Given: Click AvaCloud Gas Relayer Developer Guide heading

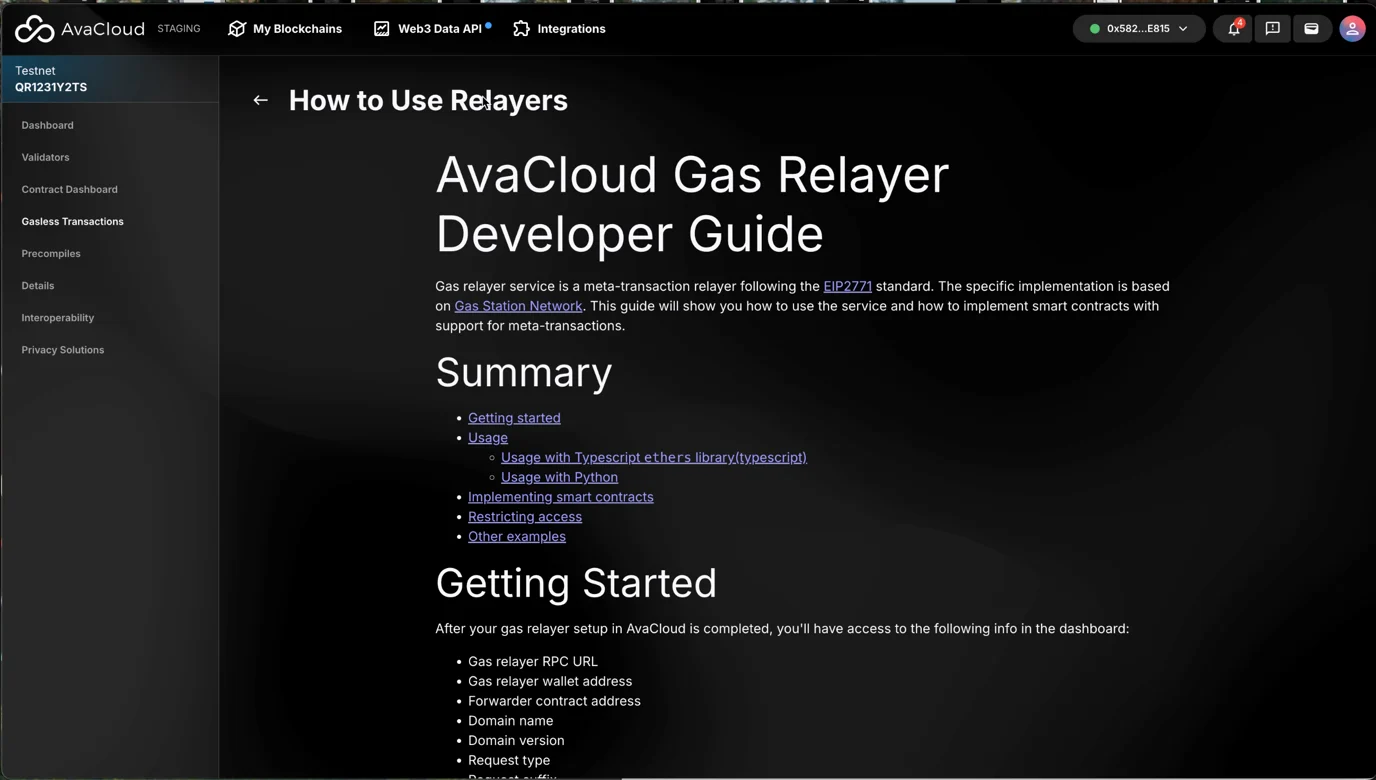Looking at the screenshot, I should coord(692,204).
